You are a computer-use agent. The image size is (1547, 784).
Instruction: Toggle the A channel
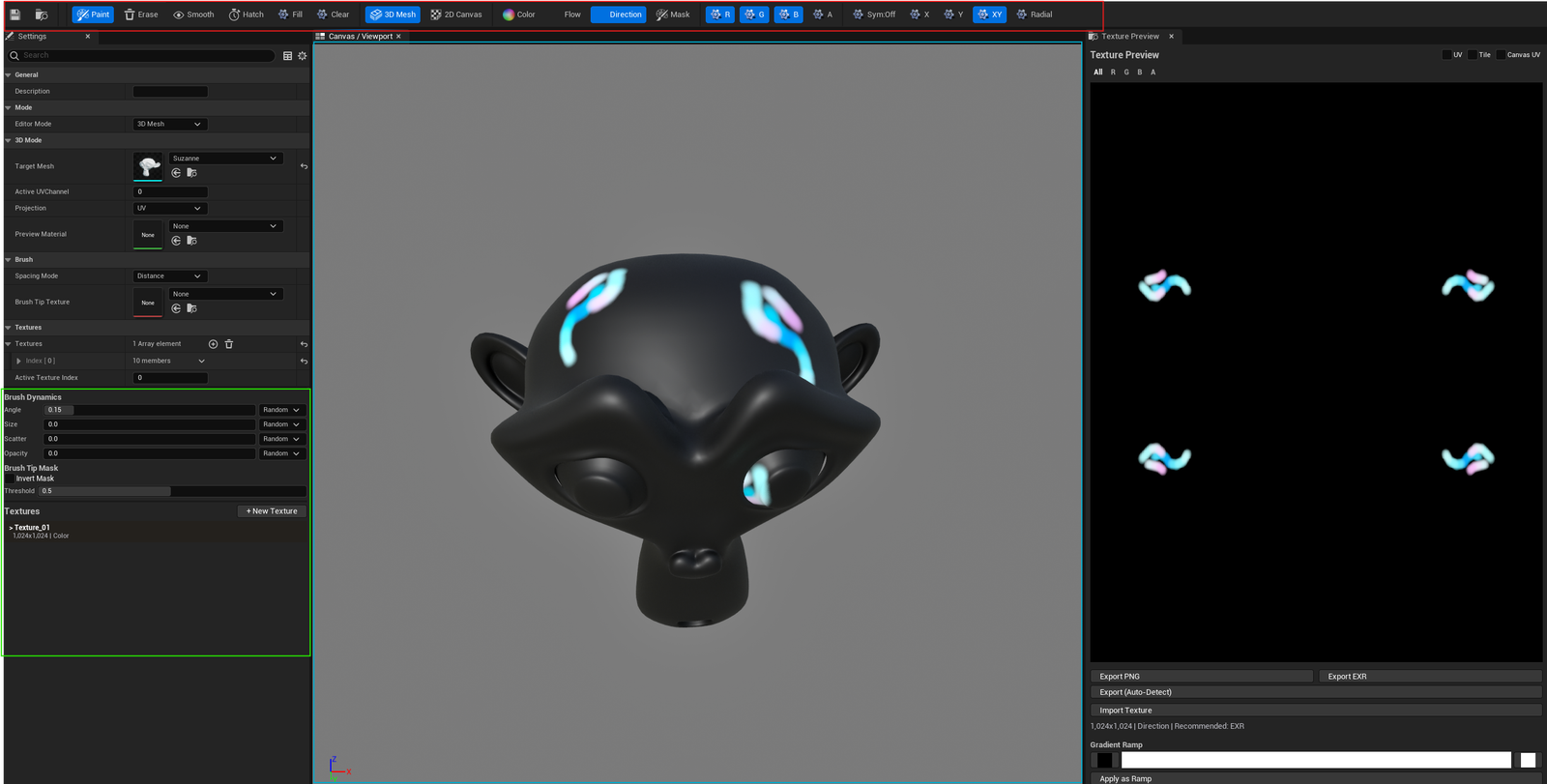[x=823, y=15]
